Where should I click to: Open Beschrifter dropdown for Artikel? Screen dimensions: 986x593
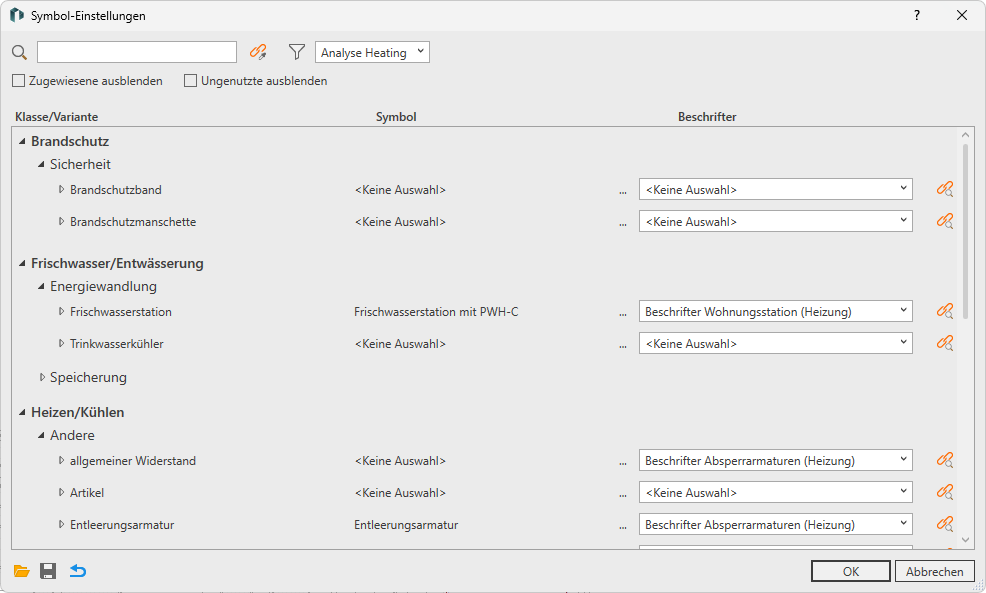coord(775,492)
